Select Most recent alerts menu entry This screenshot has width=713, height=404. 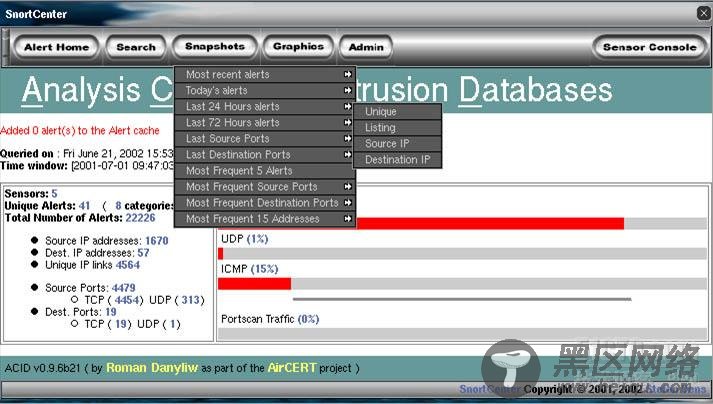click(265, 74)
